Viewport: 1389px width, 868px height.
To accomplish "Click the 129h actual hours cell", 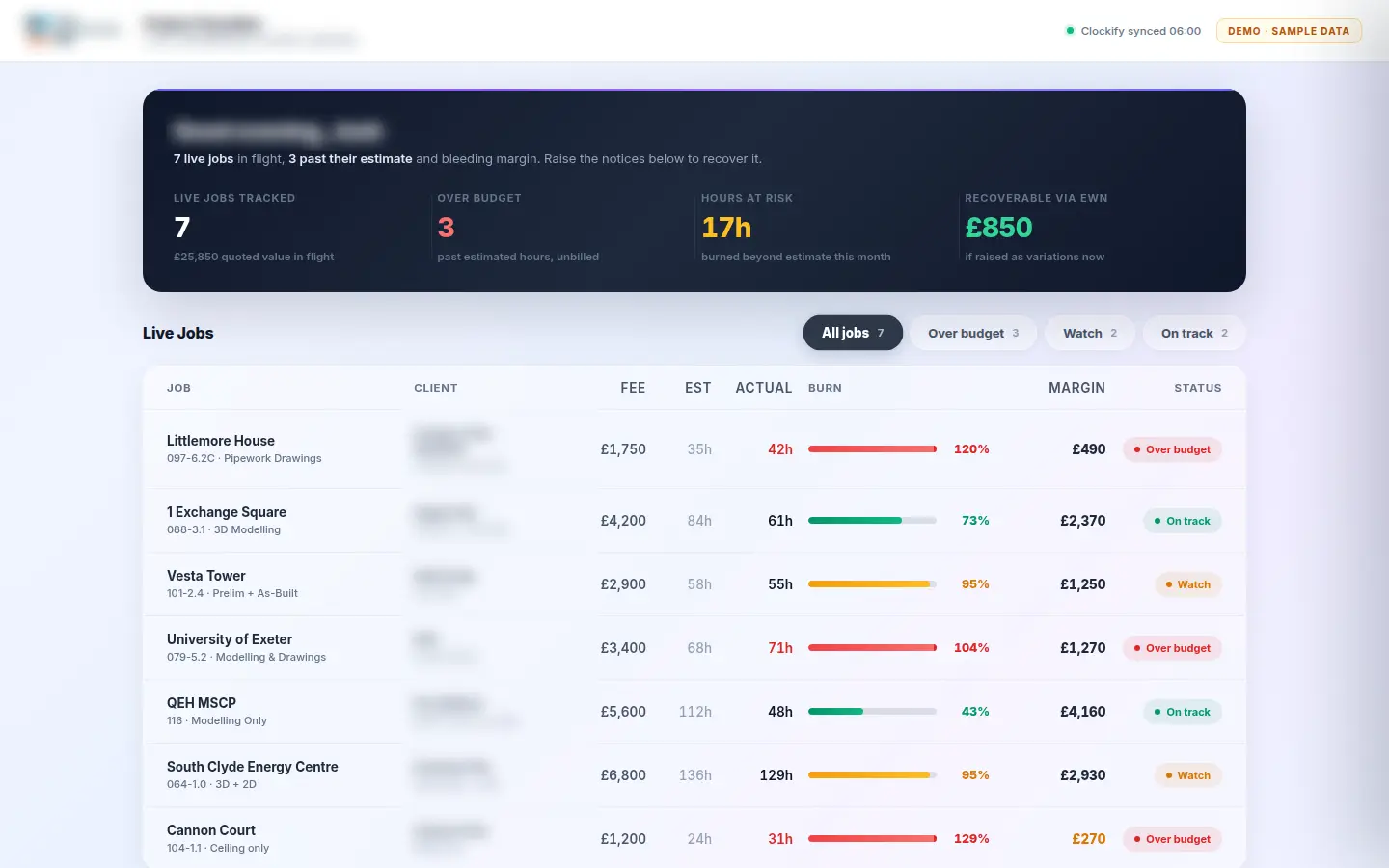I will (x=776, y=775).
